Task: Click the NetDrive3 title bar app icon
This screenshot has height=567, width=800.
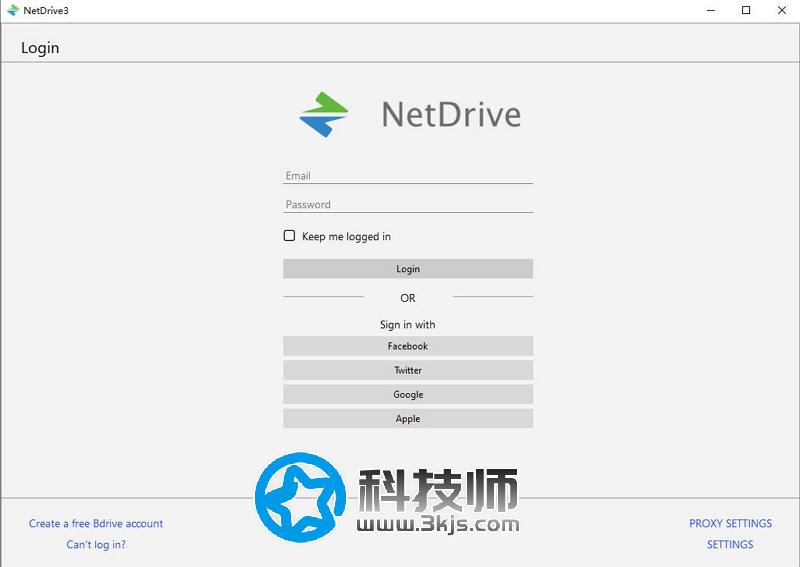Action: [x=13, y=10]
